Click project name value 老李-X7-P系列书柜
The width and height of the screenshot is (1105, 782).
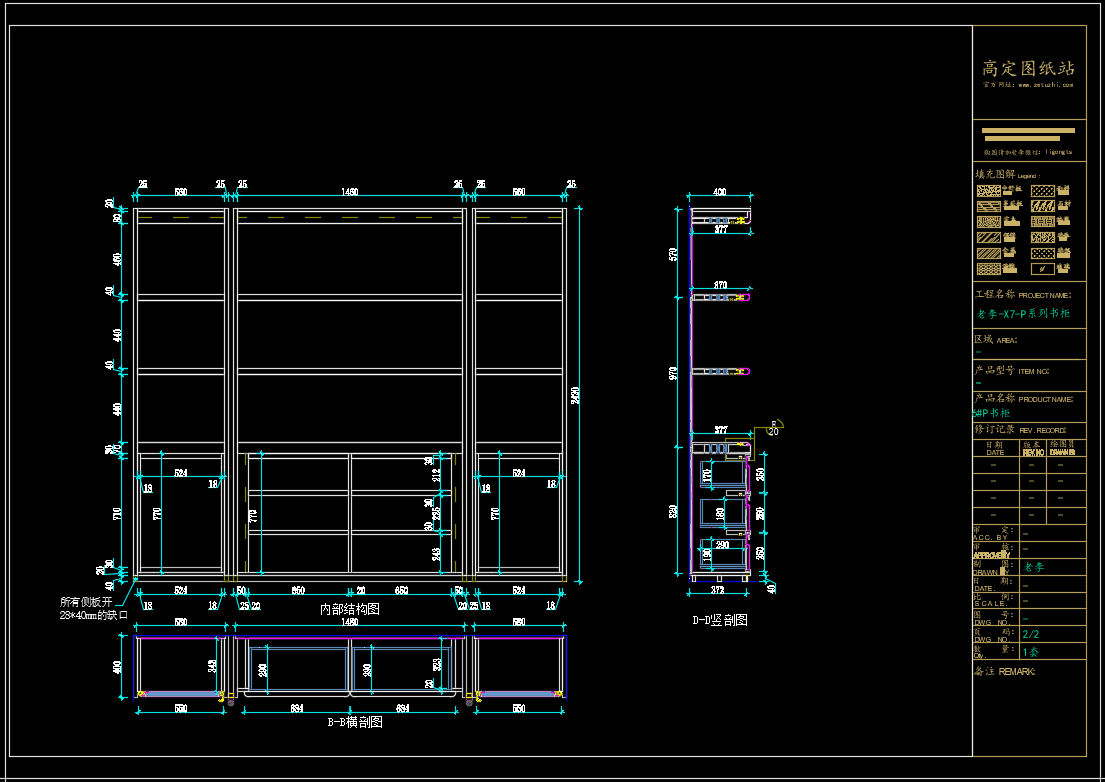(1023, 314)
